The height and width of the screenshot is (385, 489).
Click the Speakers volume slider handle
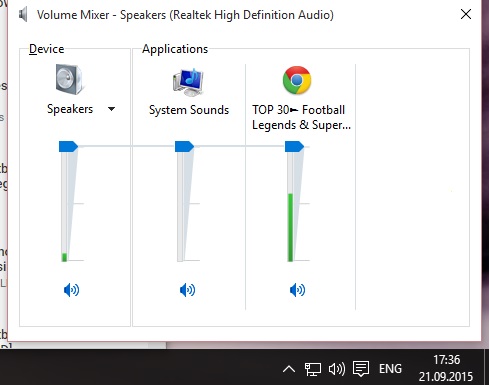point(68,146)
